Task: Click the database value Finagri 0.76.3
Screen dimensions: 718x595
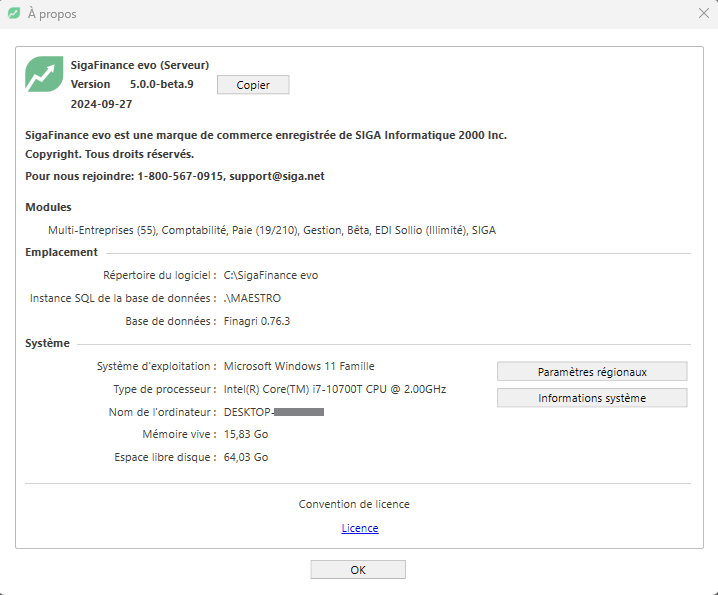Action: [x=257, y=321]
